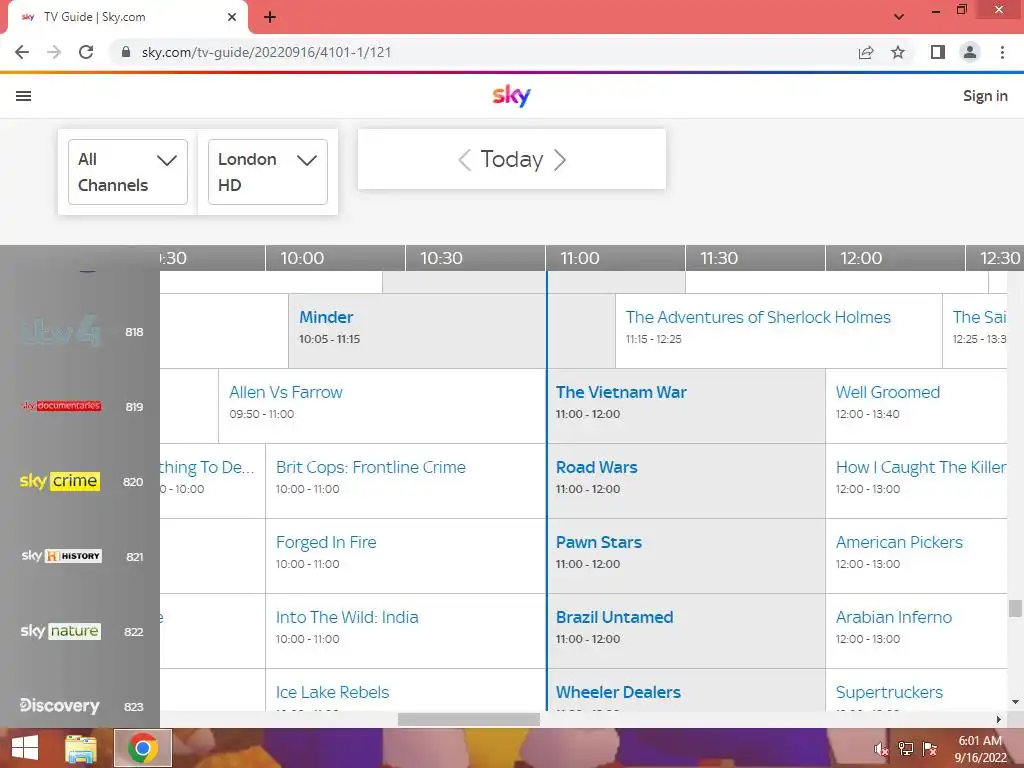Click Sign in link
Viewport: 1024px width, 768px height.
pyautogui.click(x=985, y=96)
